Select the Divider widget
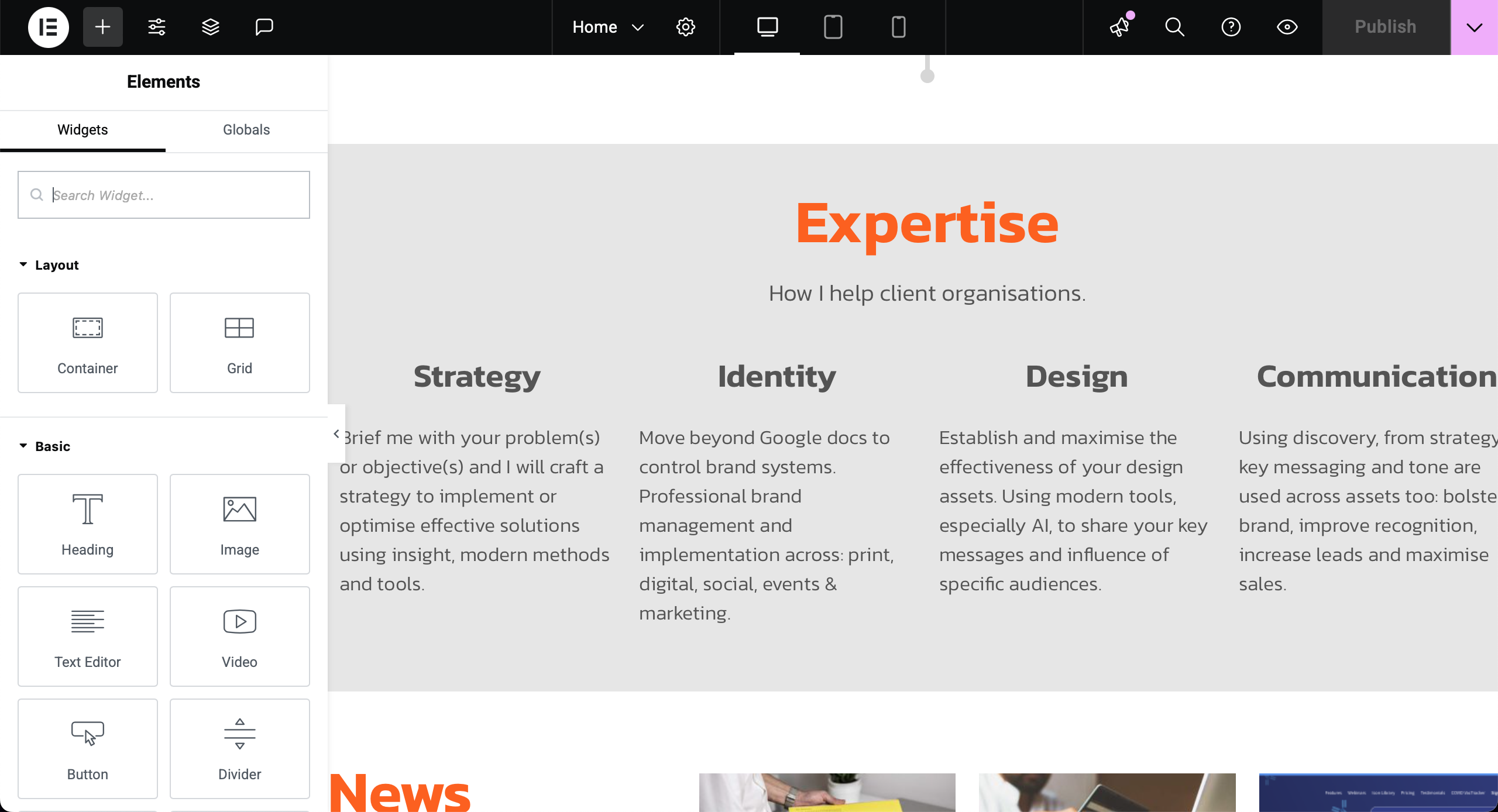This screenshot has height=812, width=1498. [x=240, y=749]
